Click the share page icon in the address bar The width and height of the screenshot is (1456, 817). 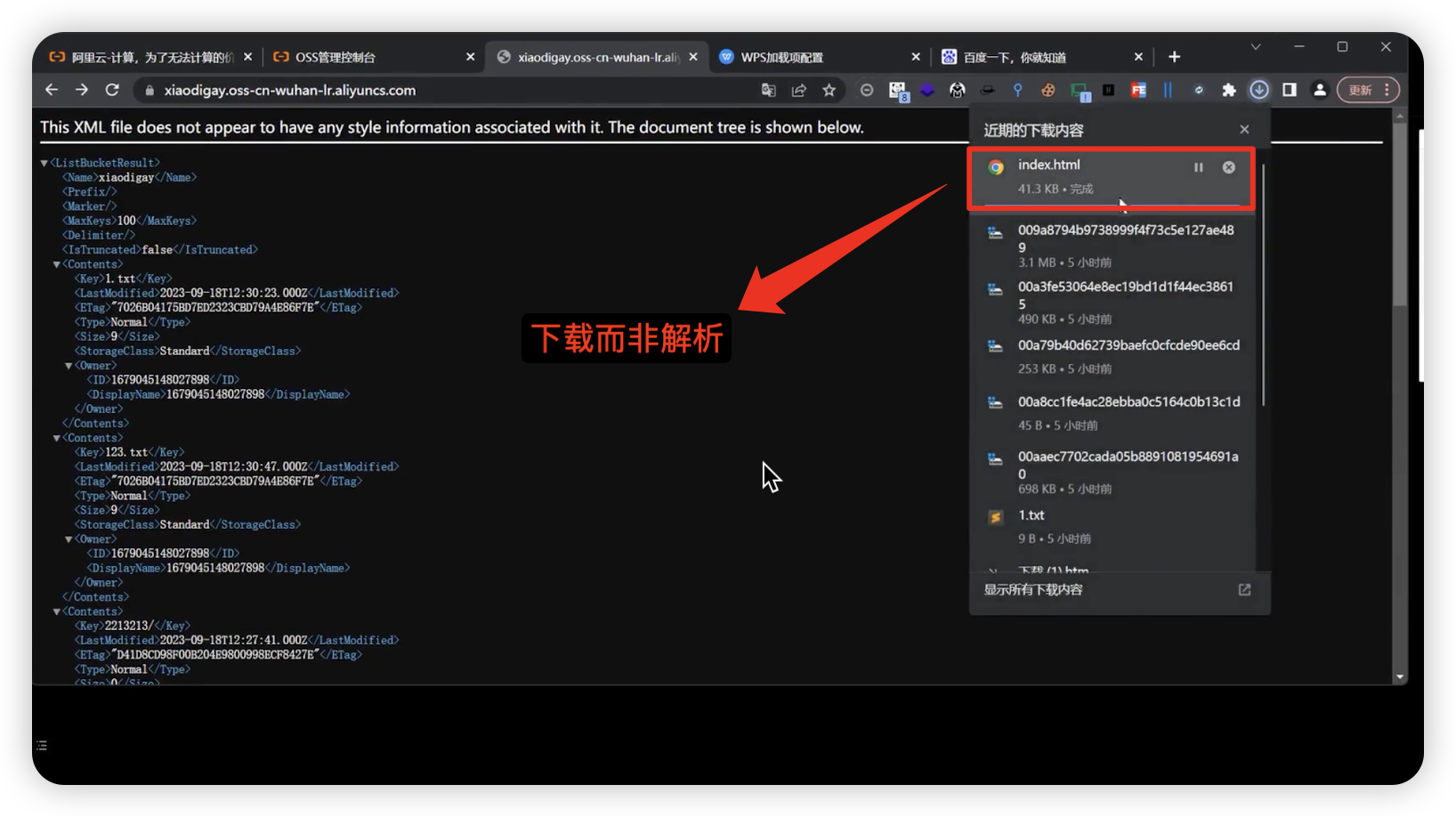point(799,90)
